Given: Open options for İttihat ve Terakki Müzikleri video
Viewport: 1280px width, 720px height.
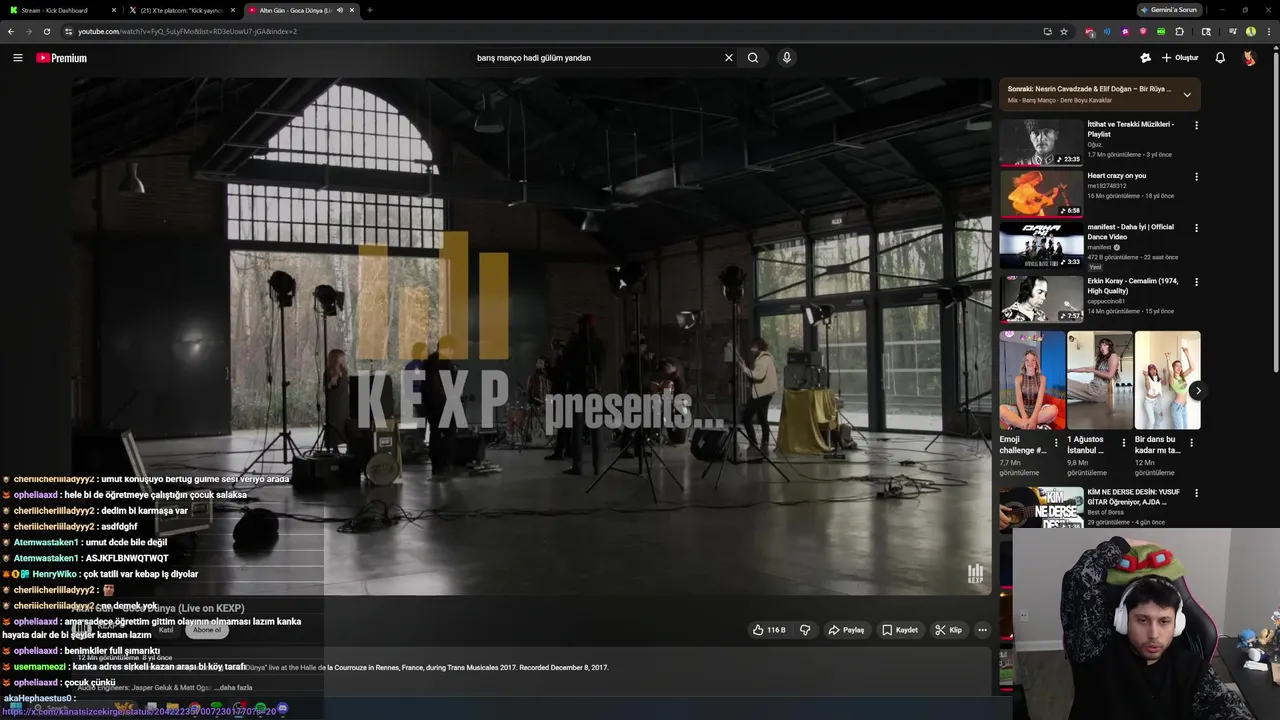Looking at the screenshot, I should tap(1196, 125).
